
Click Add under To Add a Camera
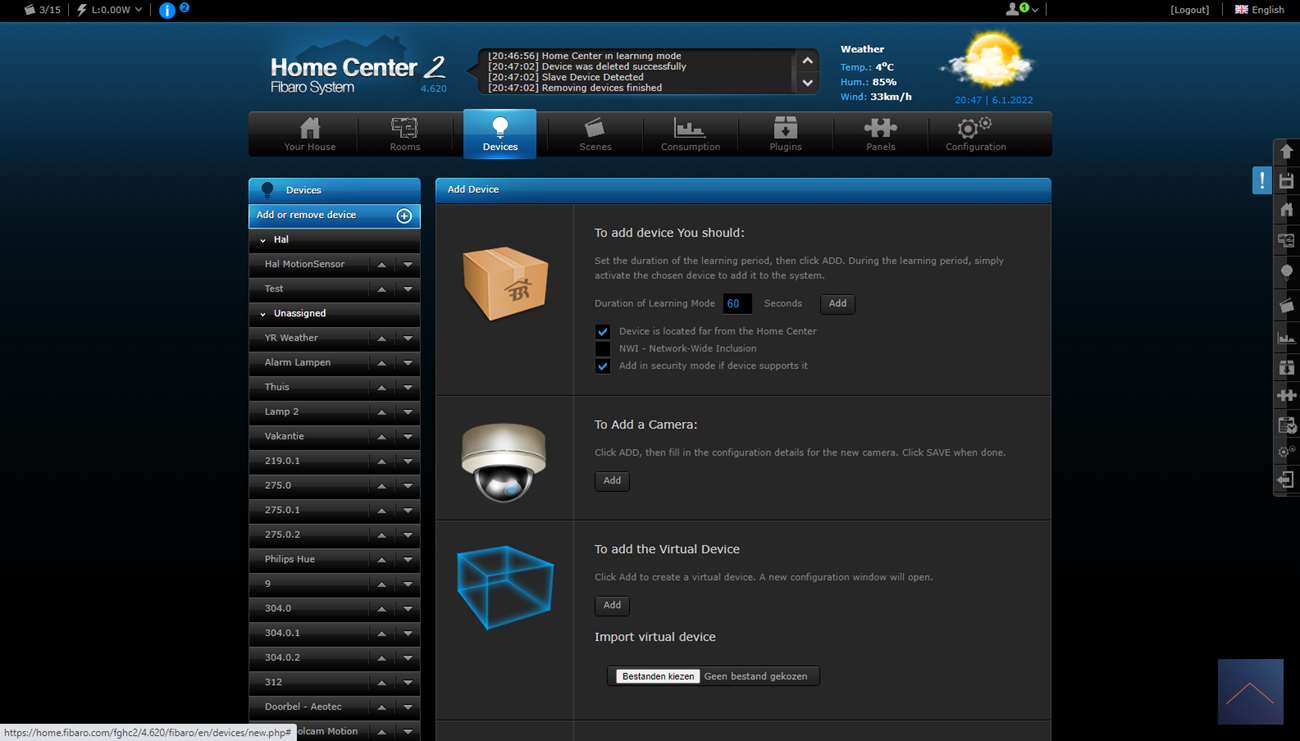tap(612, 481)
